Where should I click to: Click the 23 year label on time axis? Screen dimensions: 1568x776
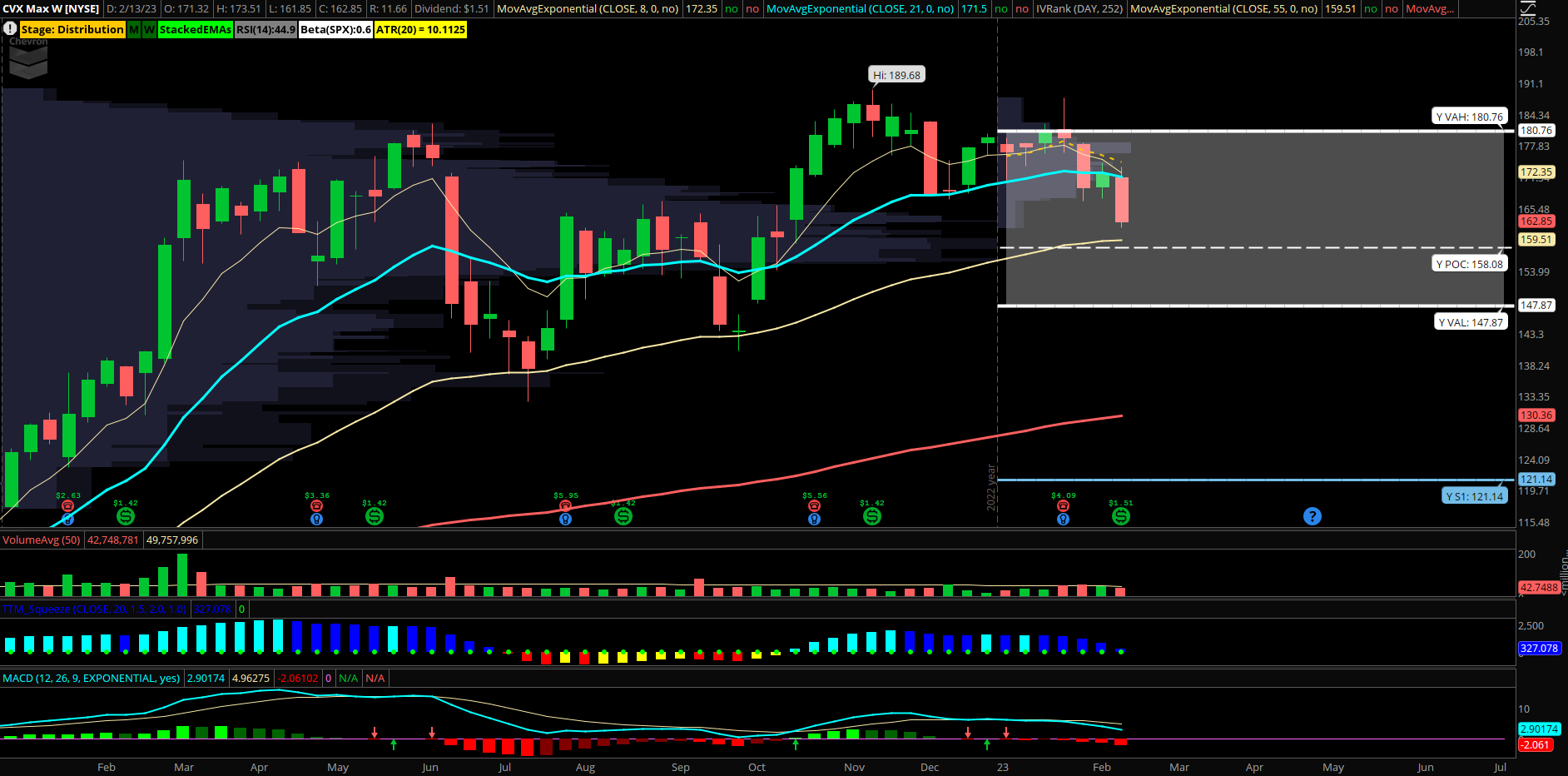(x=1003, y=767)
